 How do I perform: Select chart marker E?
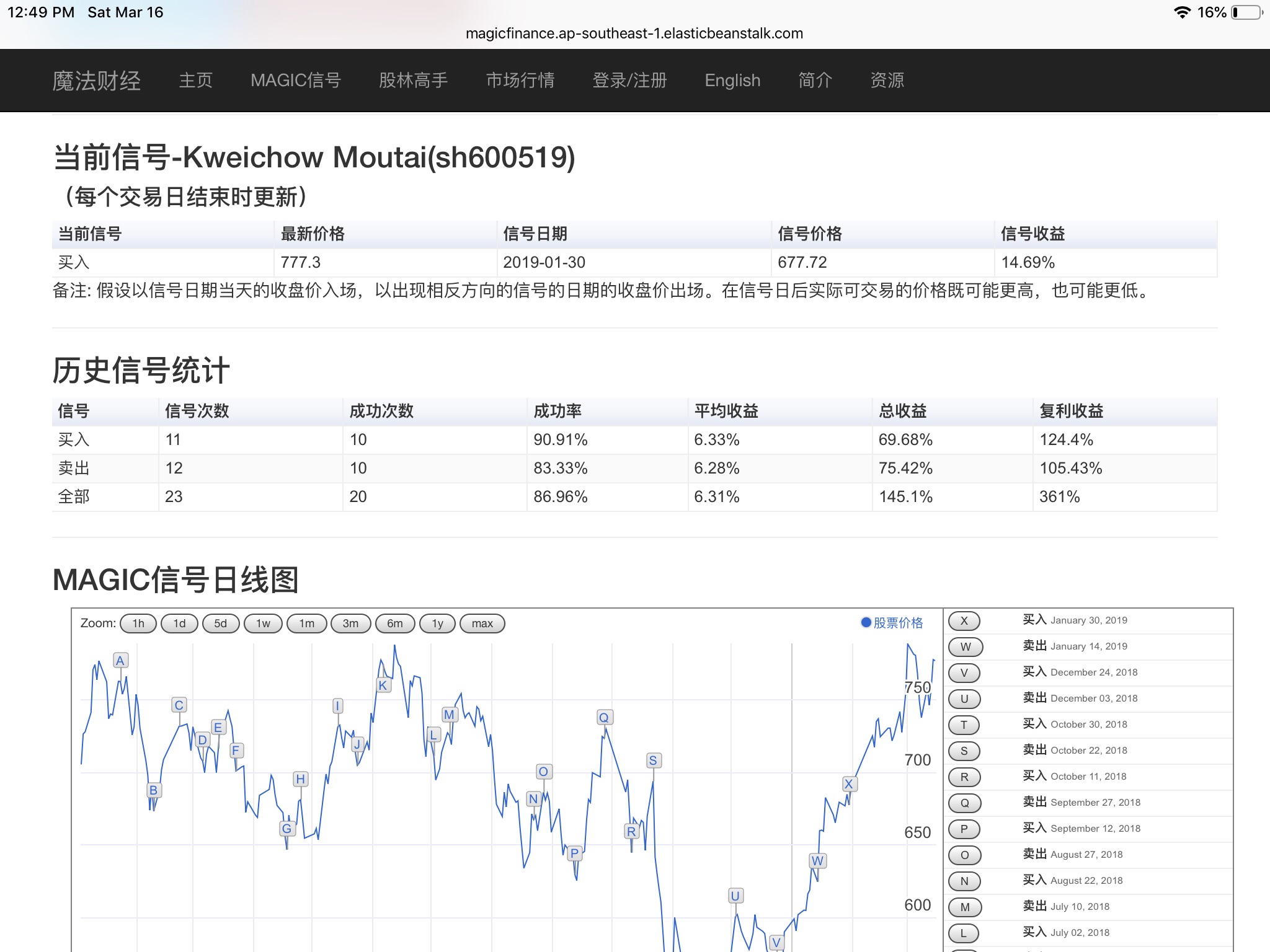[x=218, y=727]
